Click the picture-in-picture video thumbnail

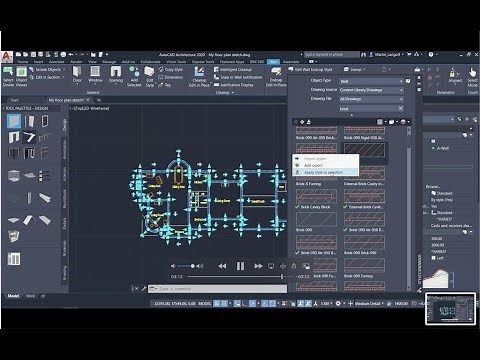pyautogui.click(x=450, y=309)
